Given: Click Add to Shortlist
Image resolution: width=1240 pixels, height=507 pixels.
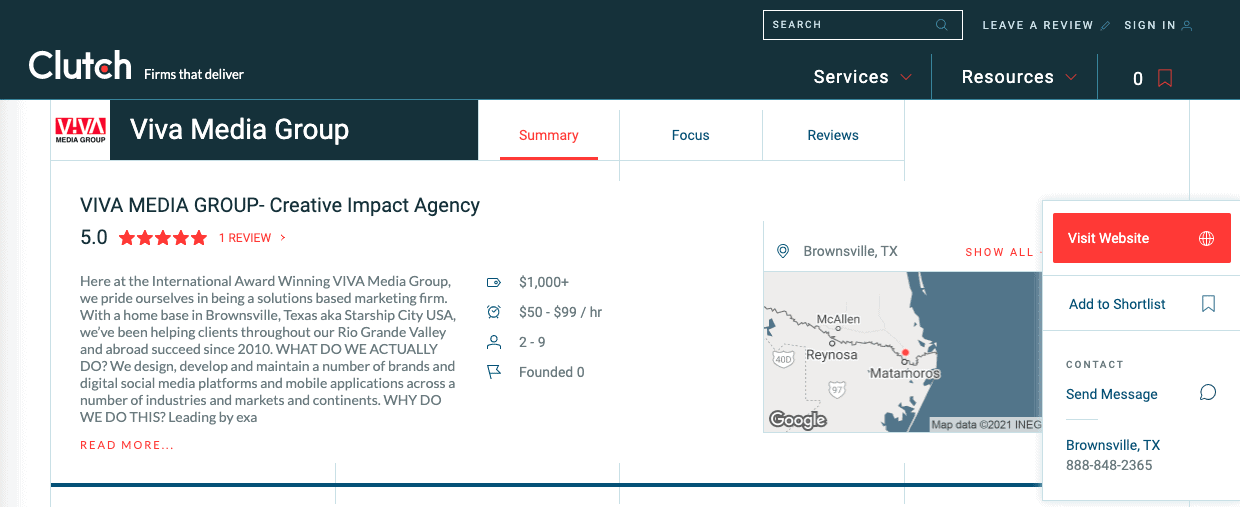Looking at the screenshot, I should point(1117,304).
